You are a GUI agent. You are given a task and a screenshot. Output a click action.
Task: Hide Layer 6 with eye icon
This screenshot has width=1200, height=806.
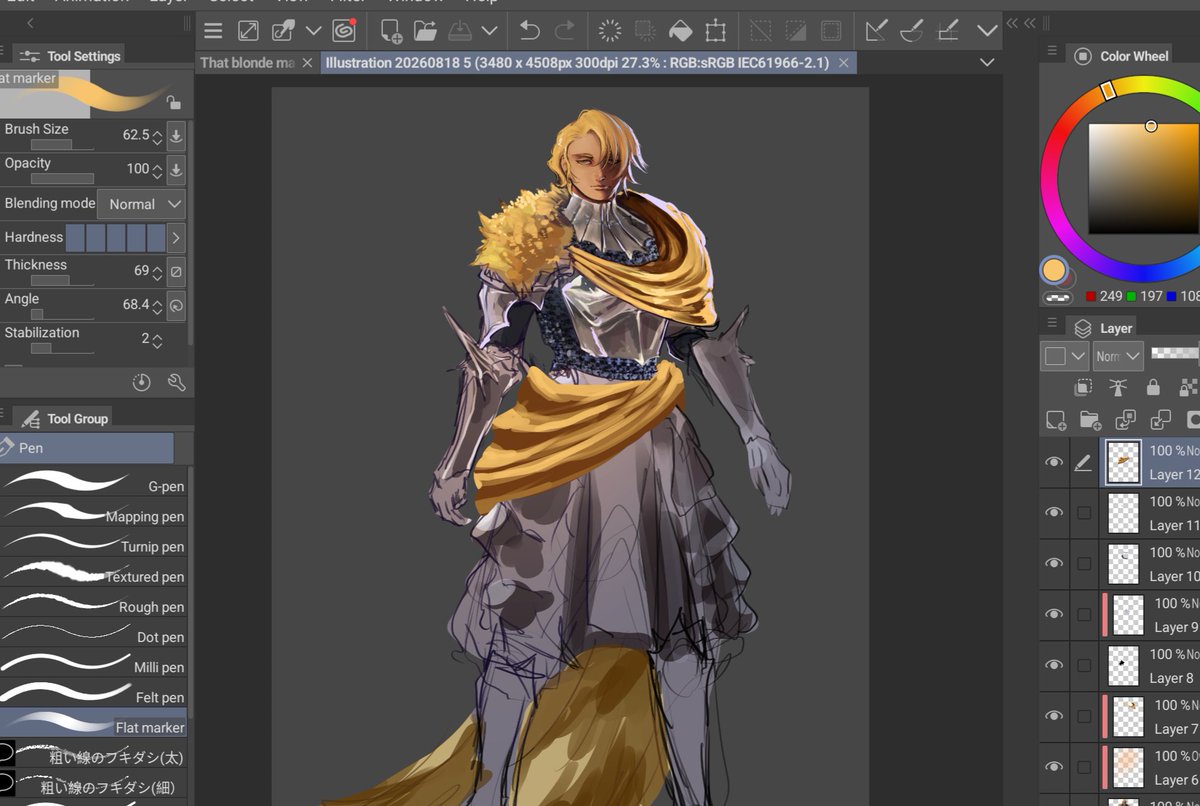point(1054,766)
